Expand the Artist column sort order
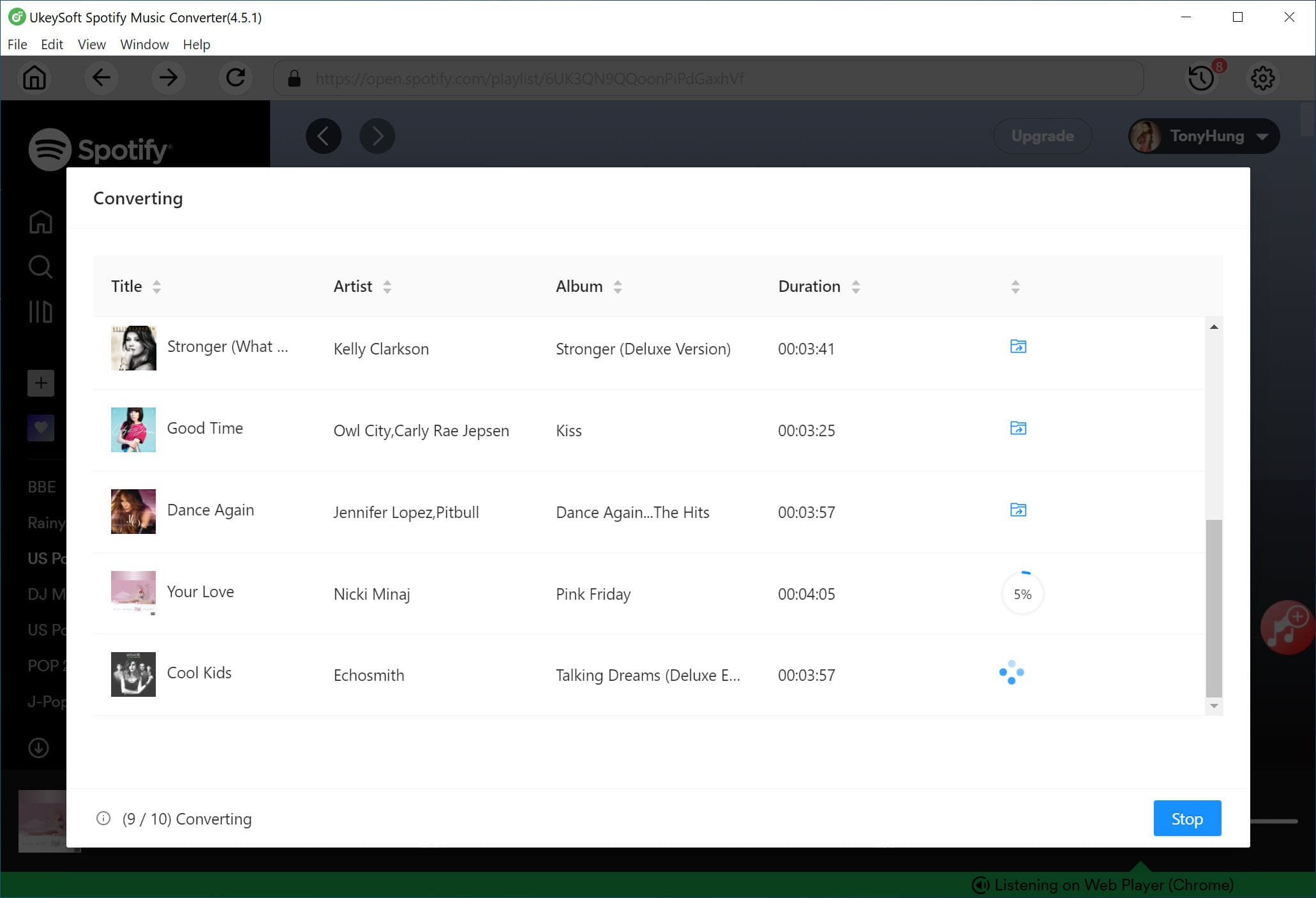The image size is (1316, 898). [388, 286]
